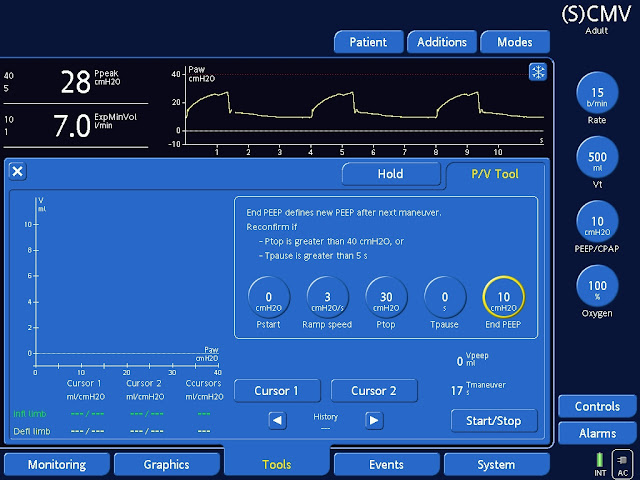The width and height of the screenshot is (640, 480).
Task: Open the System tab
Action: click(x=496, y=464)
